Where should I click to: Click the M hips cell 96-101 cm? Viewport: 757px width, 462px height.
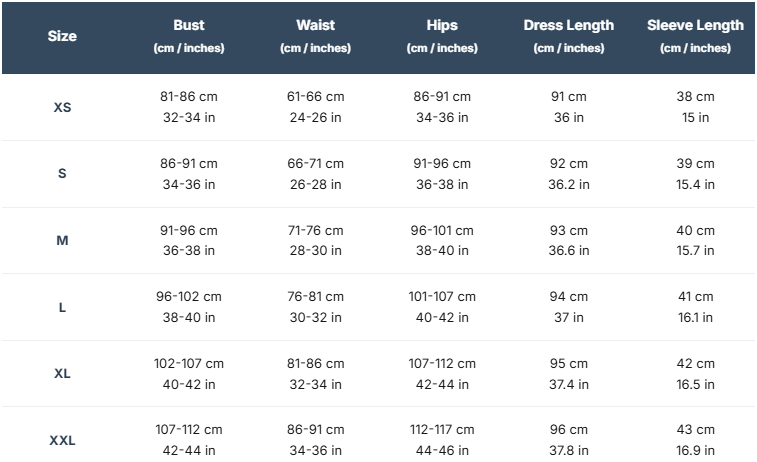click(442, 230)
